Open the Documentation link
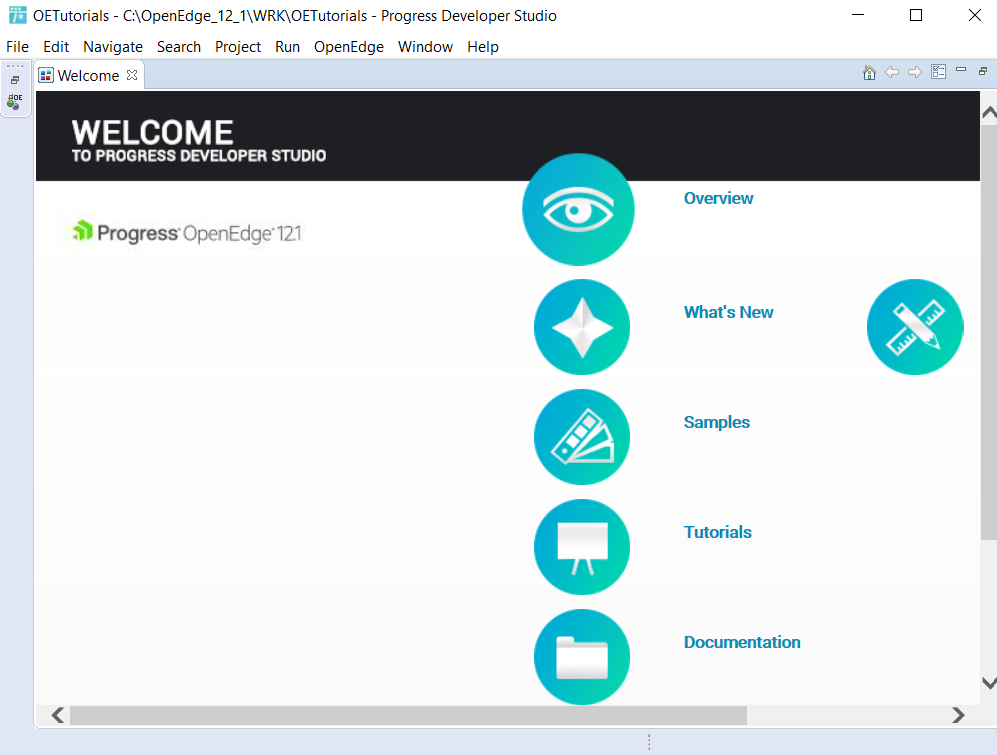The height and width of the screenshot is (755, 997). pos(742,642)
